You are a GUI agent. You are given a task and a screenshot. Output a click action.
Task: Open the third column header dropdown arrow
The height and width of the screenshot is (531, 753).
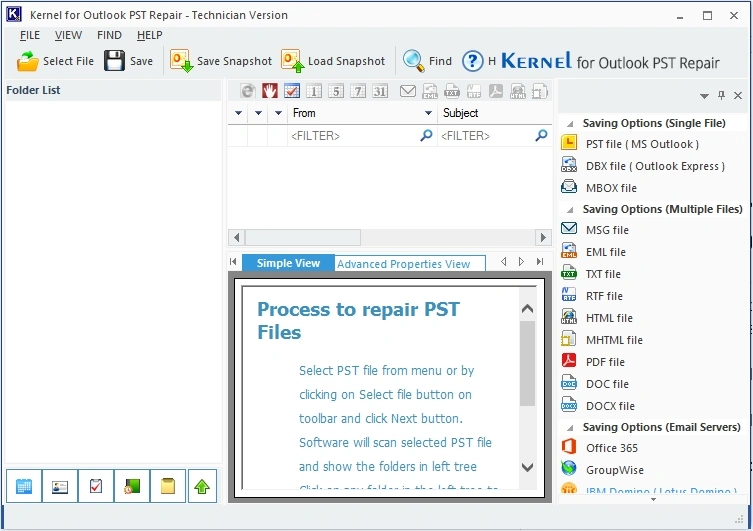(x=278, y=113)
